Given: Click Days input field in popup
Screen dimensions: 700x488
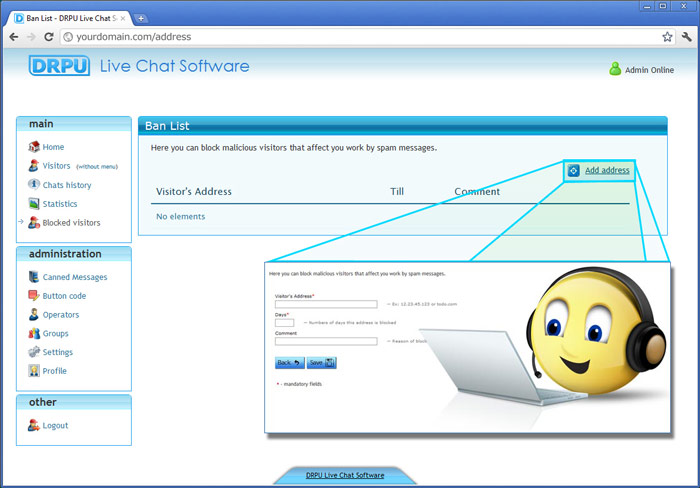Looking at the screenshot, I should [x=284, y=322].
